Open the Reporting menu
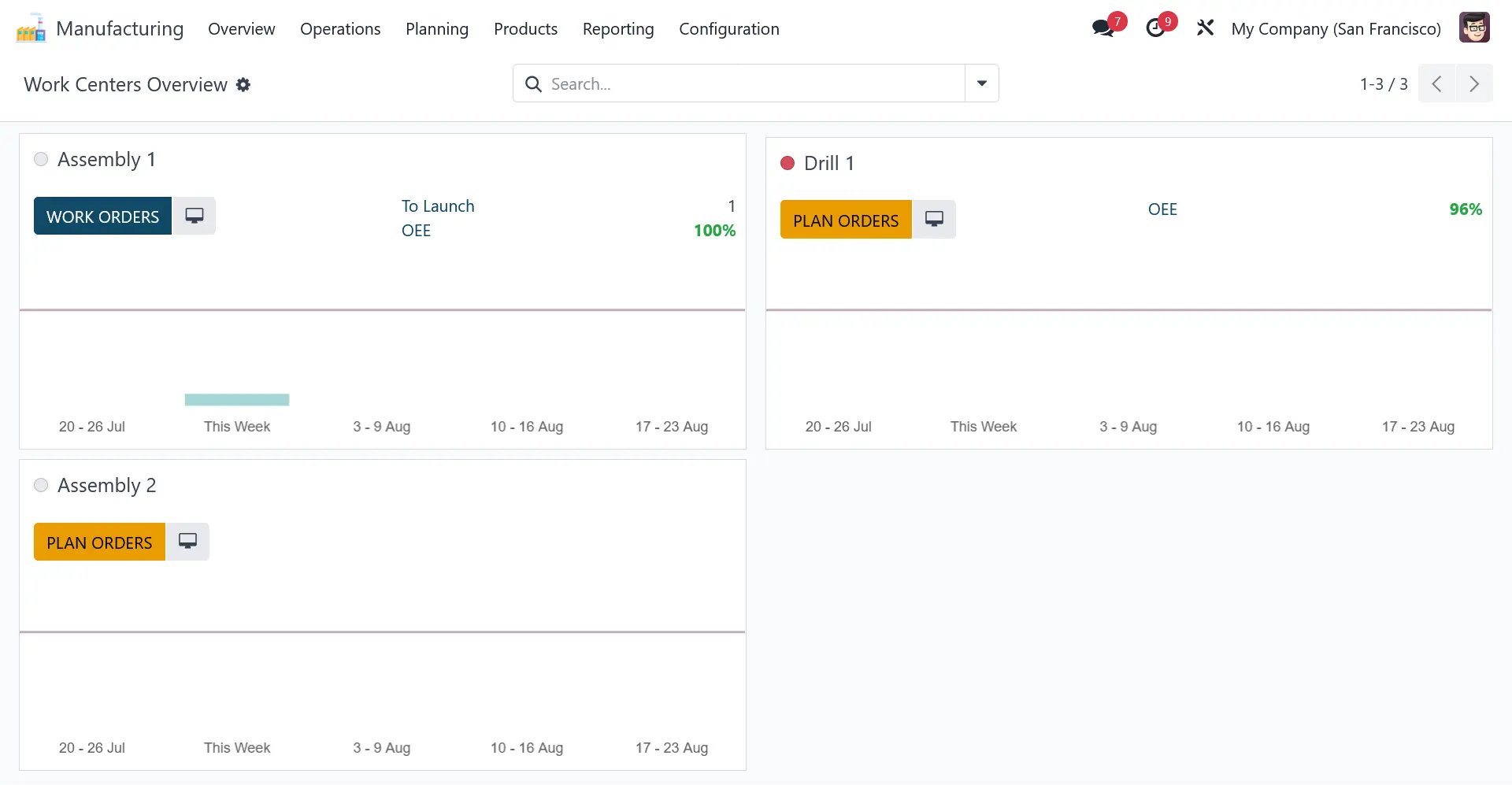The height and width of the screenshot is (785, 1512). tap(618, 29)
